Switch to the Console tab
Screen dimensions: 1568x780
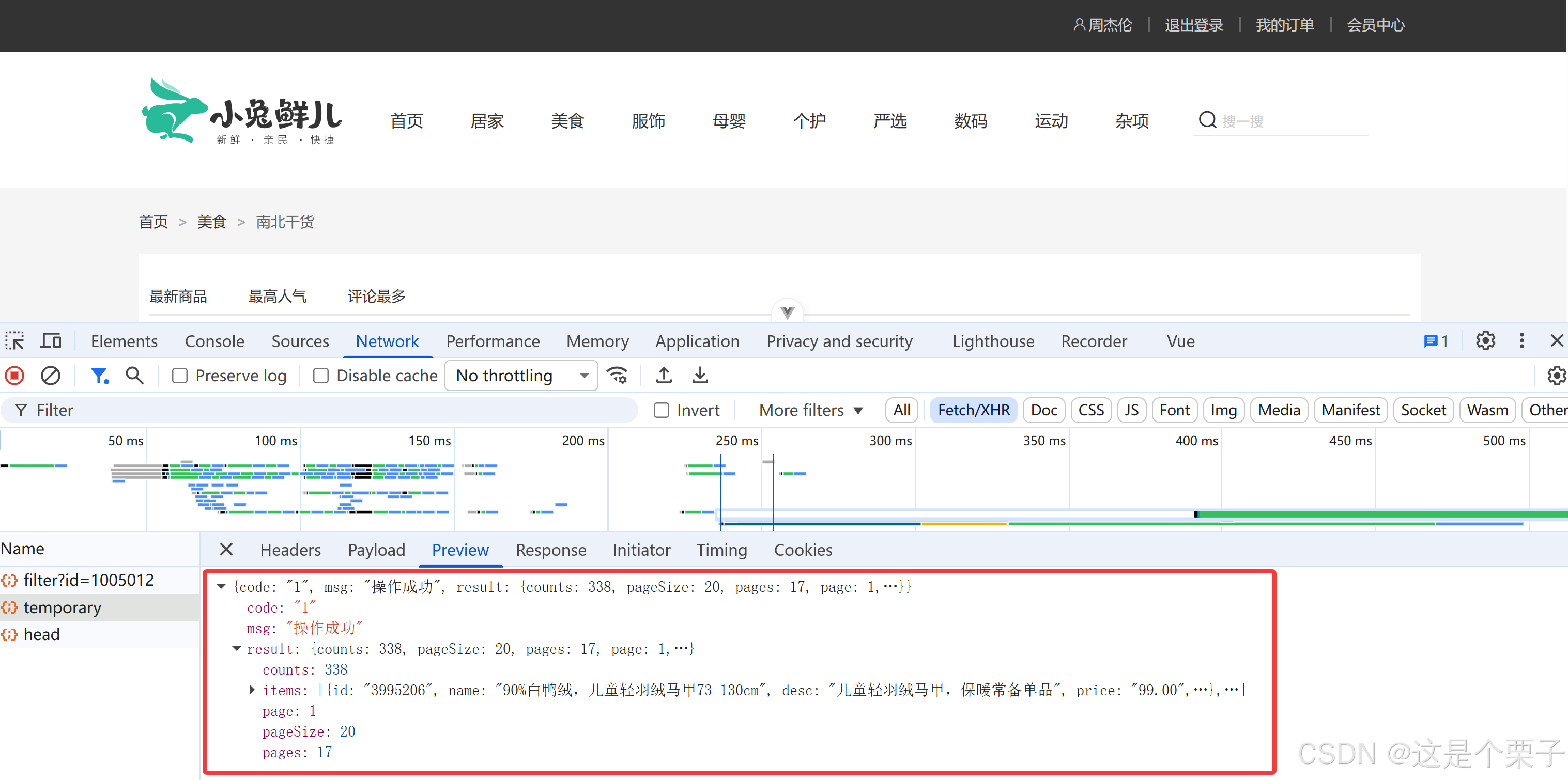214,341
